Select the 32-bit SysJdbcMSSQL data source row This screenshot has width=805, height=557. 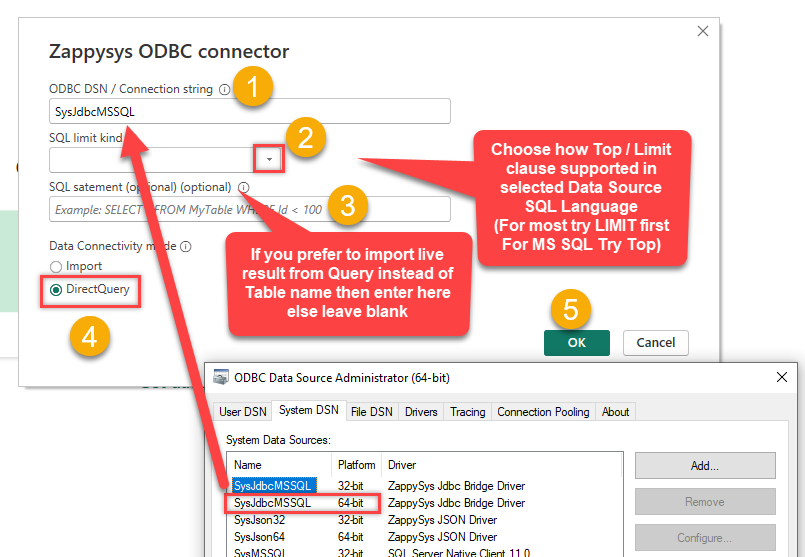(x=425, y=486)
